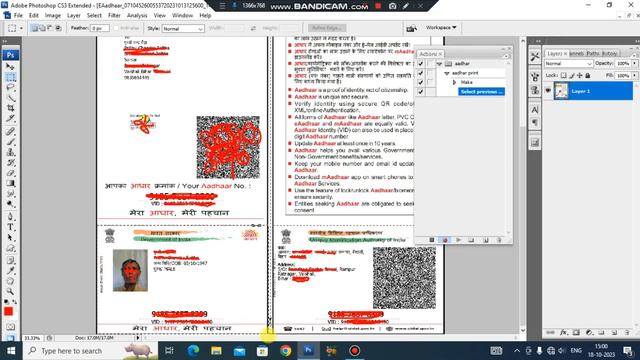The width and height of the screenshot is (640, 360).
Task: Select the Zoom tool
Action: tap(10, 291)
